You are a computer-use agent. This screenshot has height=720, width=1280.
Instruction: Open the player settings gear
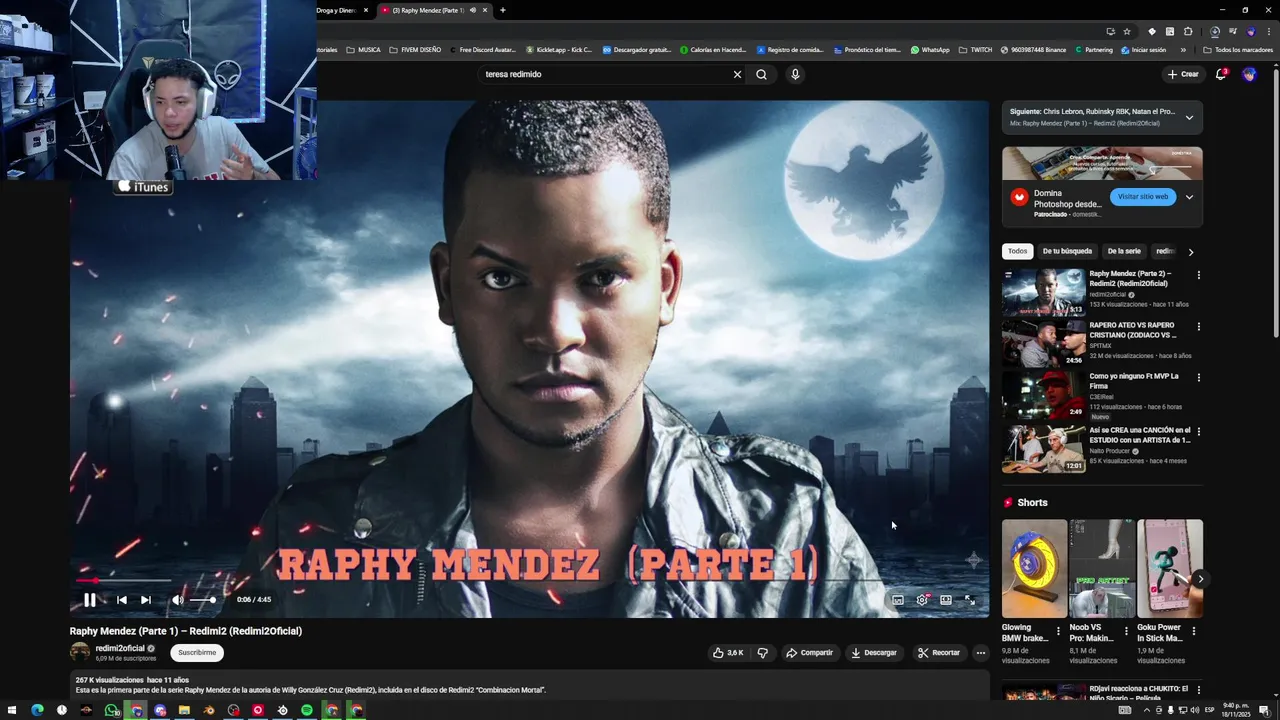922,600
